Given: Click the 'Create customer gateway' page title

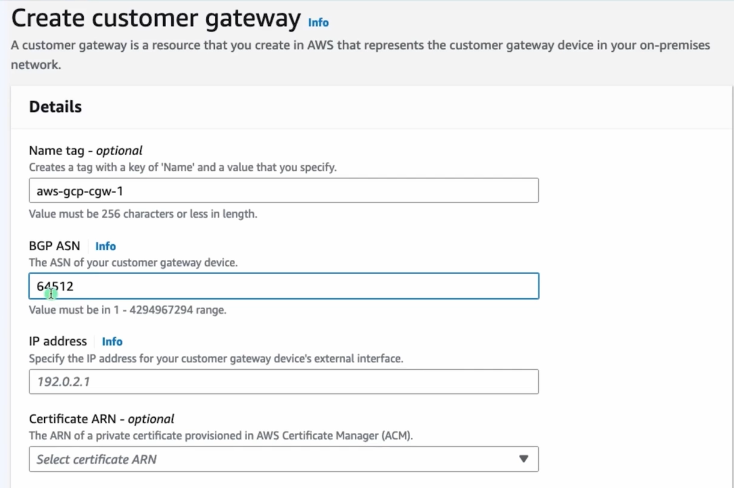Looking at the screenshot, I should click(156, 19).
